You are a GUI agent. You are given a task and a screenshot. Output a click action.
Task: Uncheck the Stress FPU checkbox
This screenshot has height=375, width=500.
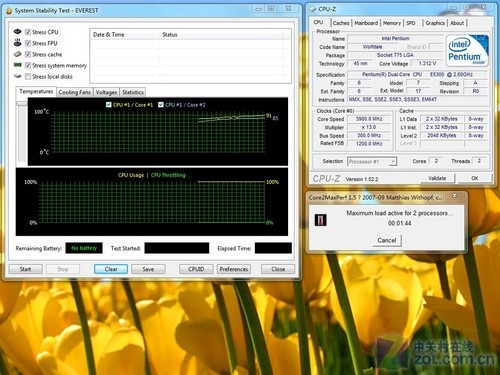(x=28, y=43)
